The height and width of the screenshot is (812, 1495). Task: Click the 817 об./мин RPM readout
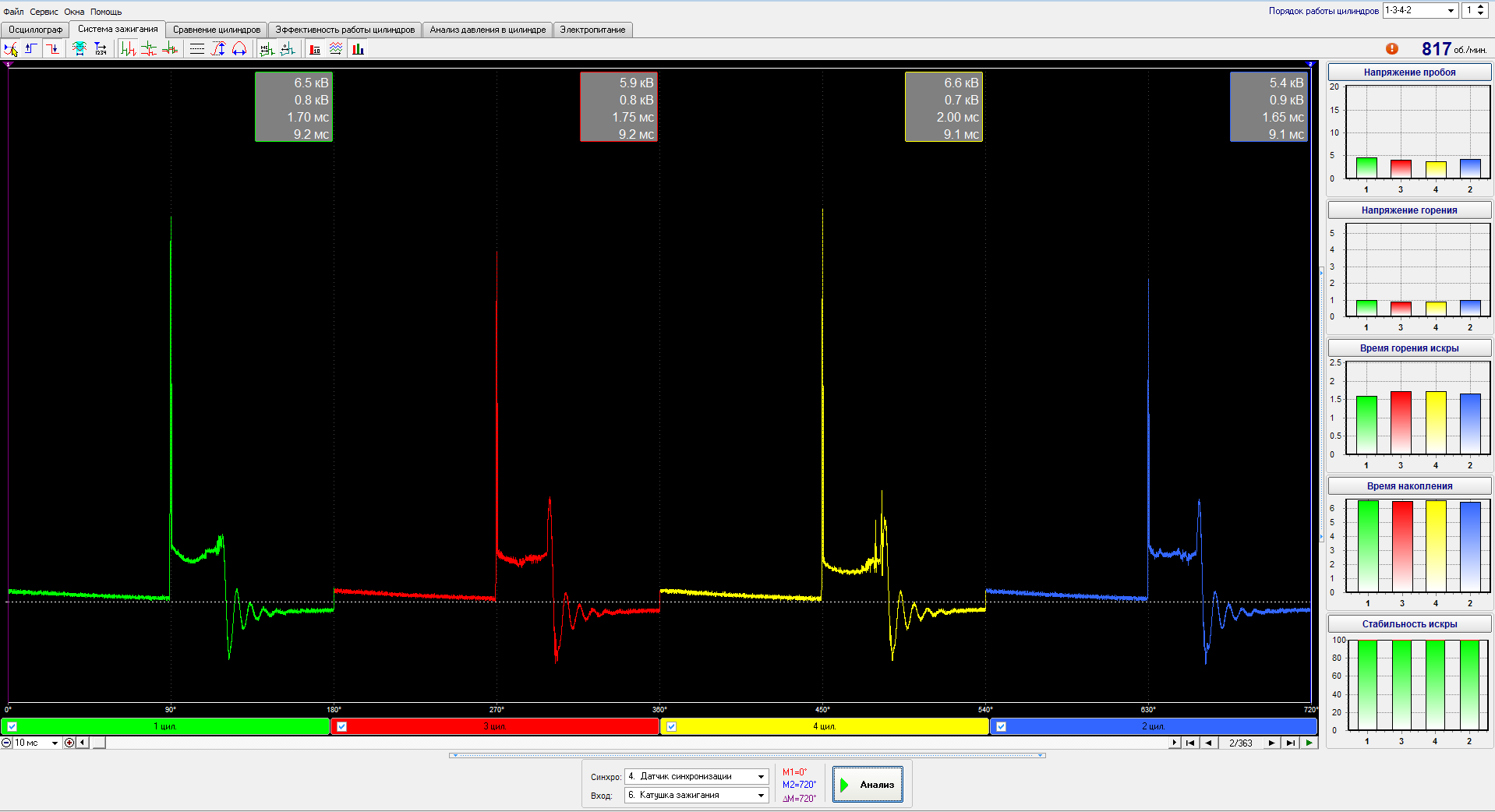click(x=1454, y=49)
